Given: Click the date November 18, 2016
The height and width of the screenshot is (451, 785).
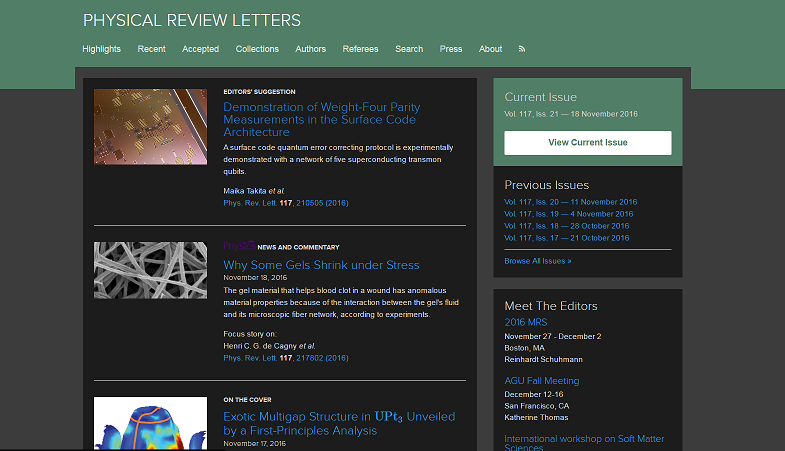Looking at the screenshot, I should (255, 278).
